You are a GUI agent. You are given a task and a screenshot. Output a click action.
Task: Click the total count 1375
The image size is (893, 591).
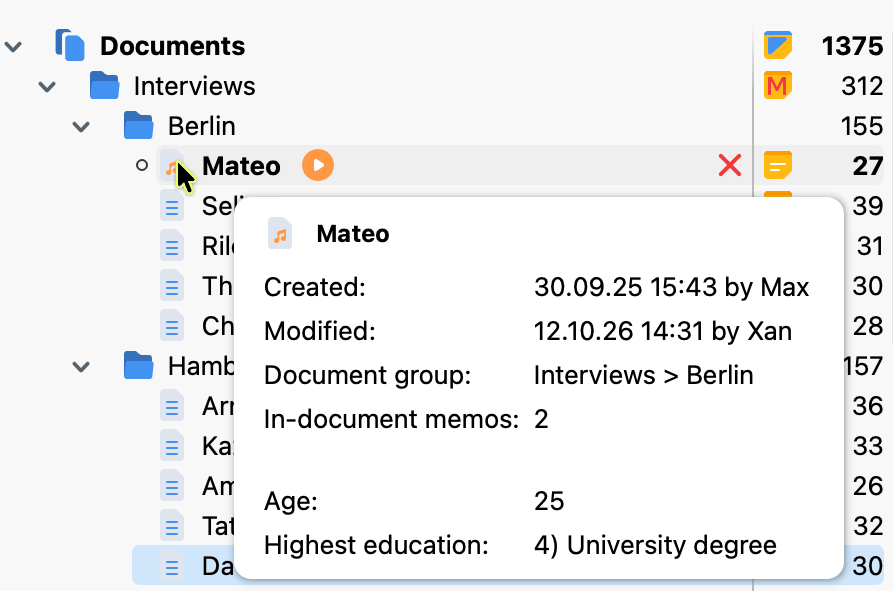pyautogui.click(x=852, y=46)
